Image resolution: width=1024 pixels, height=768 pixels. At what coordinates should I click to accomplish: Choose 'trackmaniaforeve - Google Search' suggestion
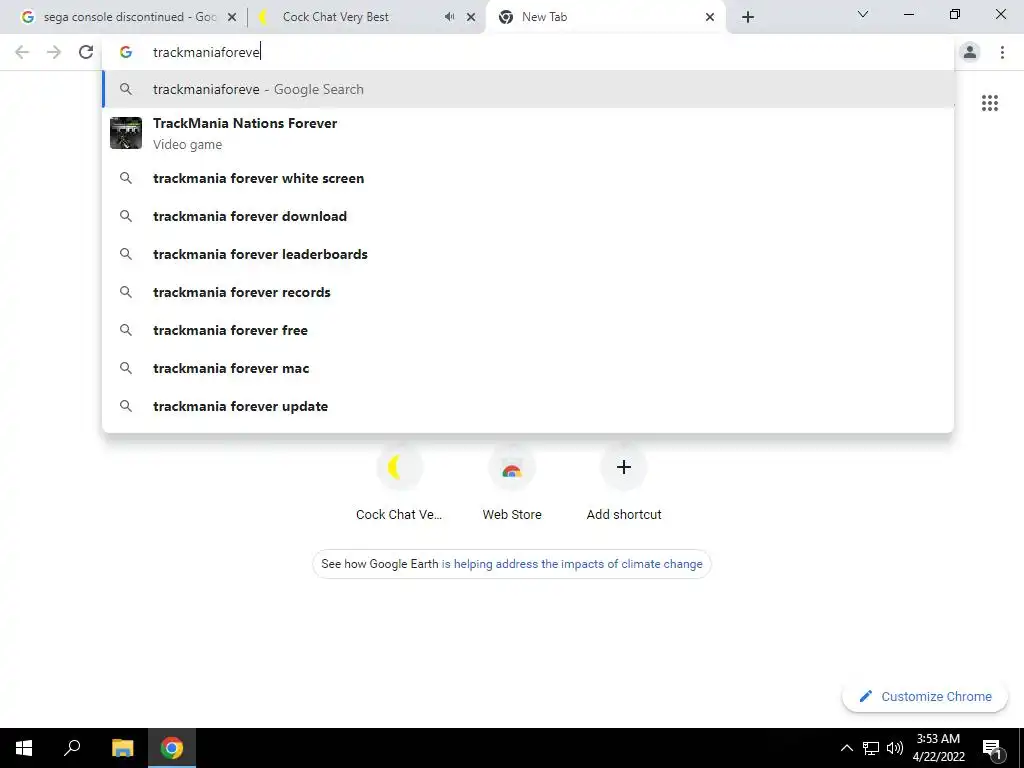click(528, 89)
